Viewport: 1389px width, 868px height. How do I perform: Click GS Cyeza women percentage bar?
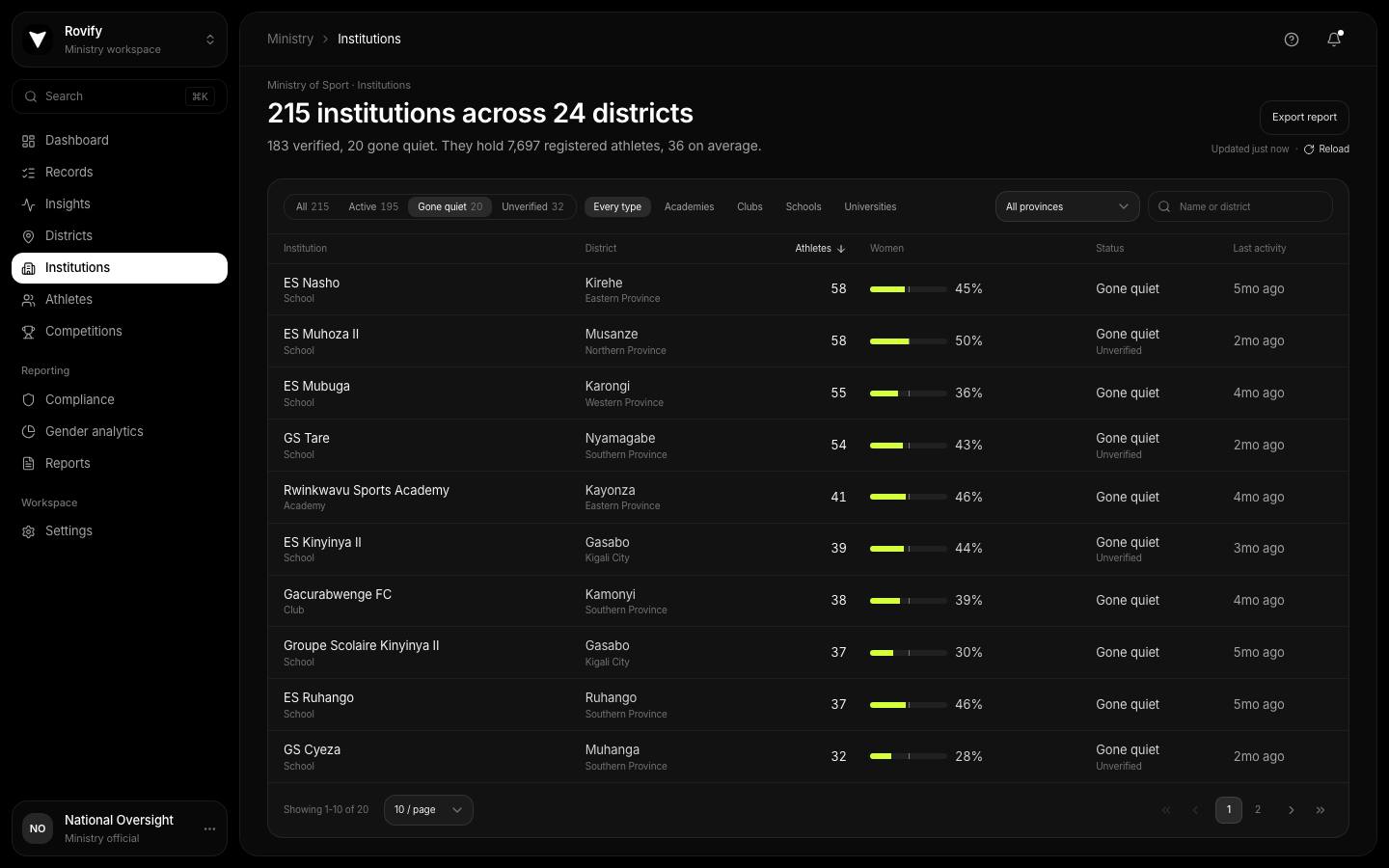tap(908, 757)
